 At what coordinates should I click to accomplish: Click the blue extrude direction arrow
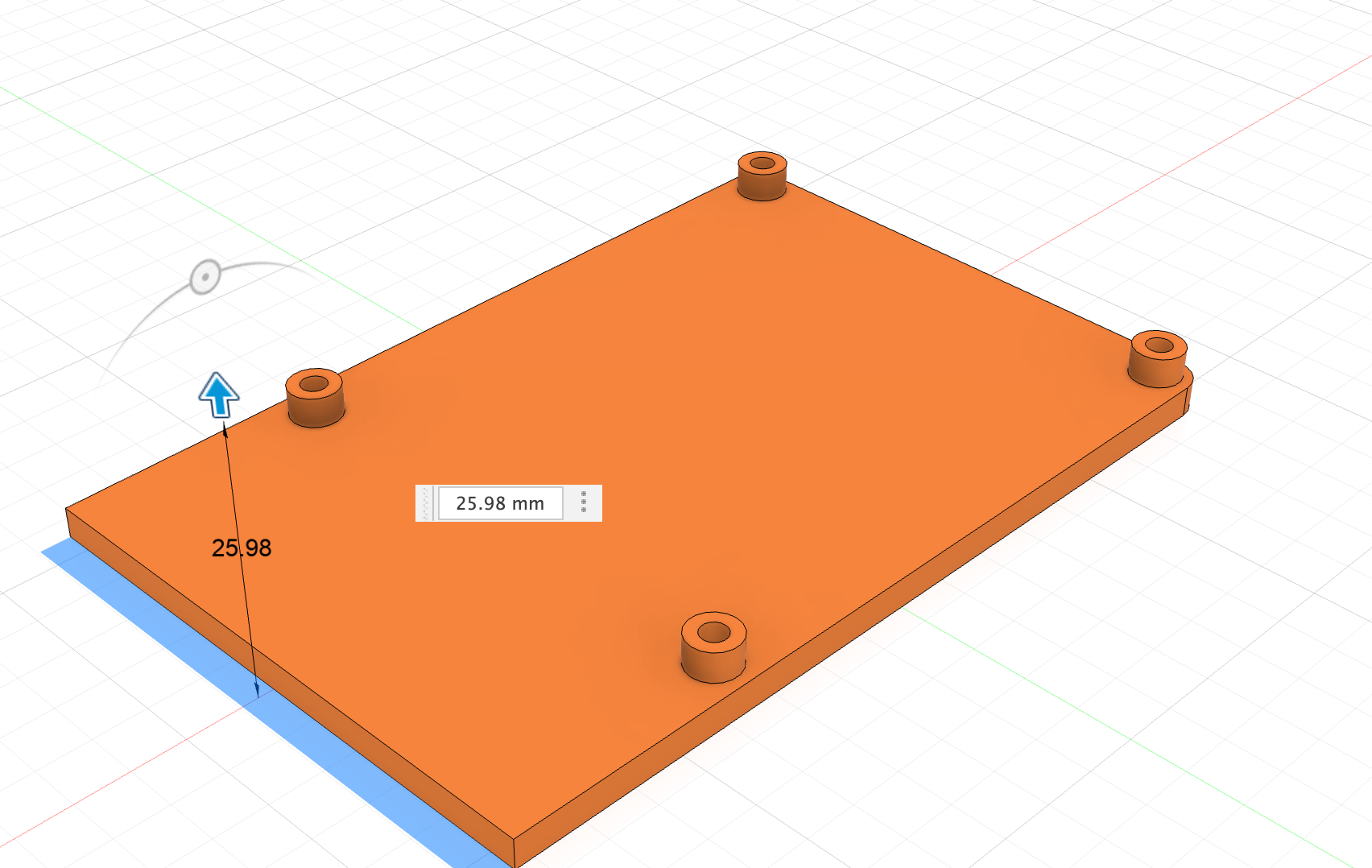pyautogui.click(x=219, y=395)
